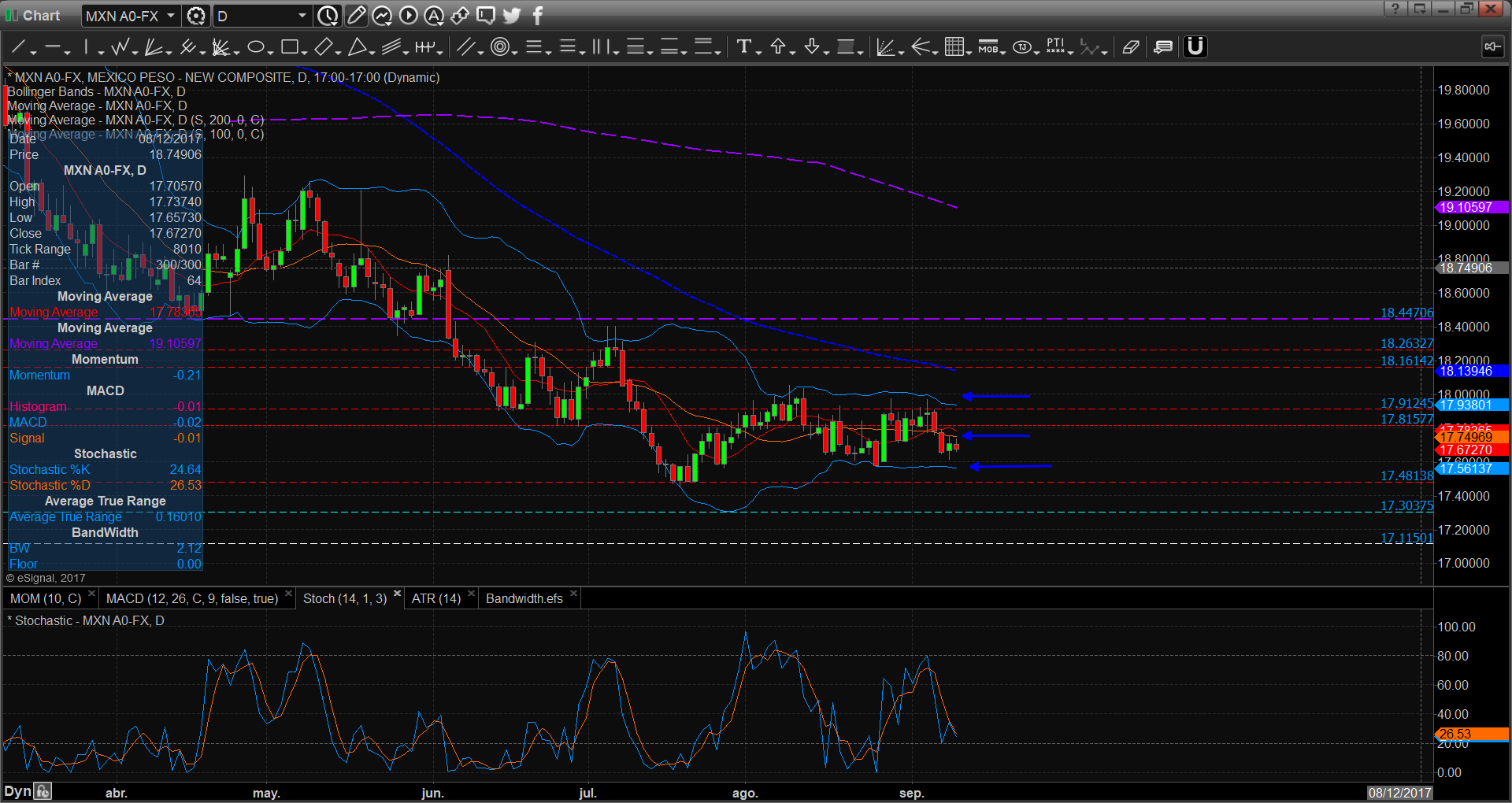Screen dimensions: 1512x803
Task: Select the vertical line tool
Action: (87, 47)
